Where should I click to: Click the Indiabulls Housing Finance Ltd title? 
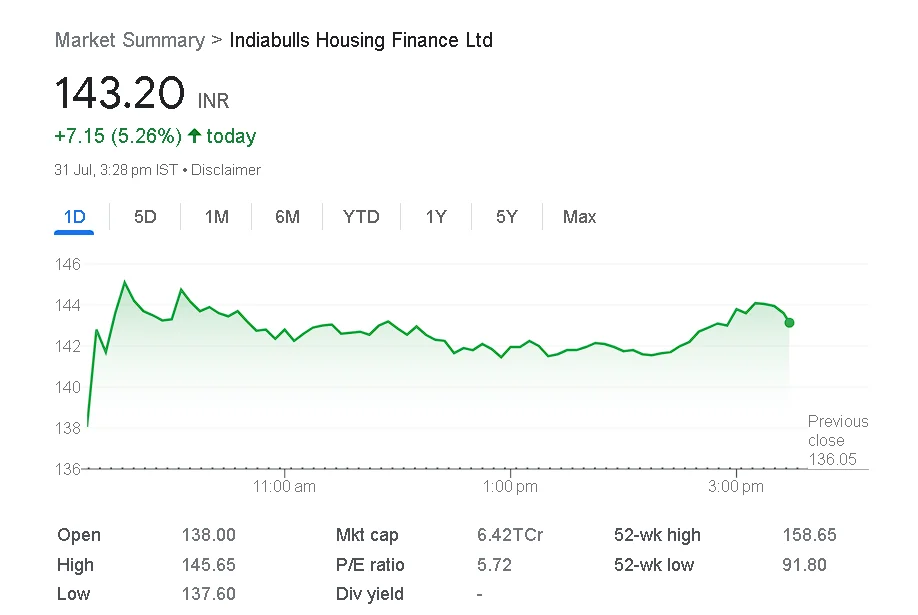361,40
